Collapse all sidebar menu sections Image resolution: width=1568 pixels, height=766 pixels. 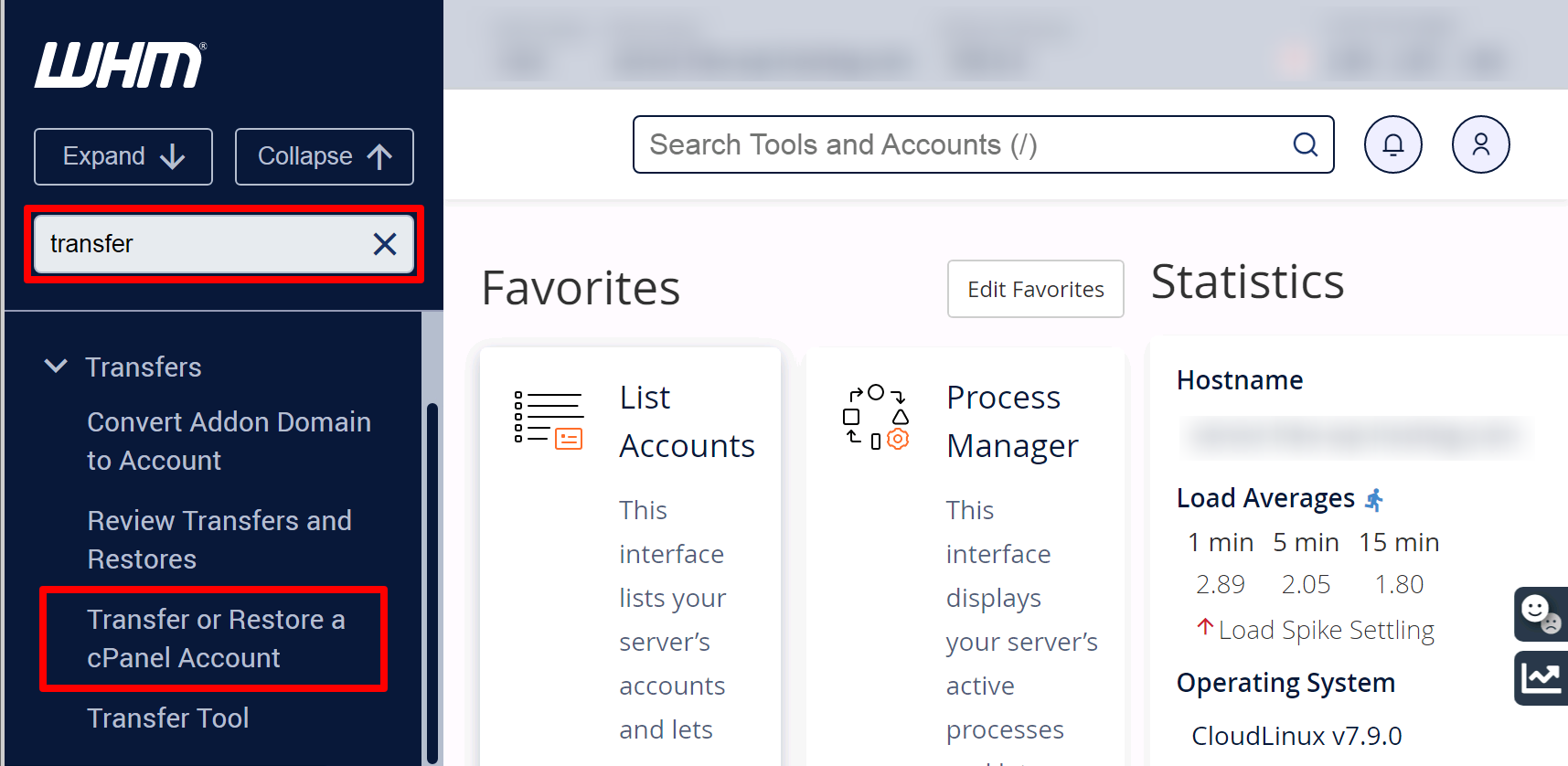click(x=325, y=156)
